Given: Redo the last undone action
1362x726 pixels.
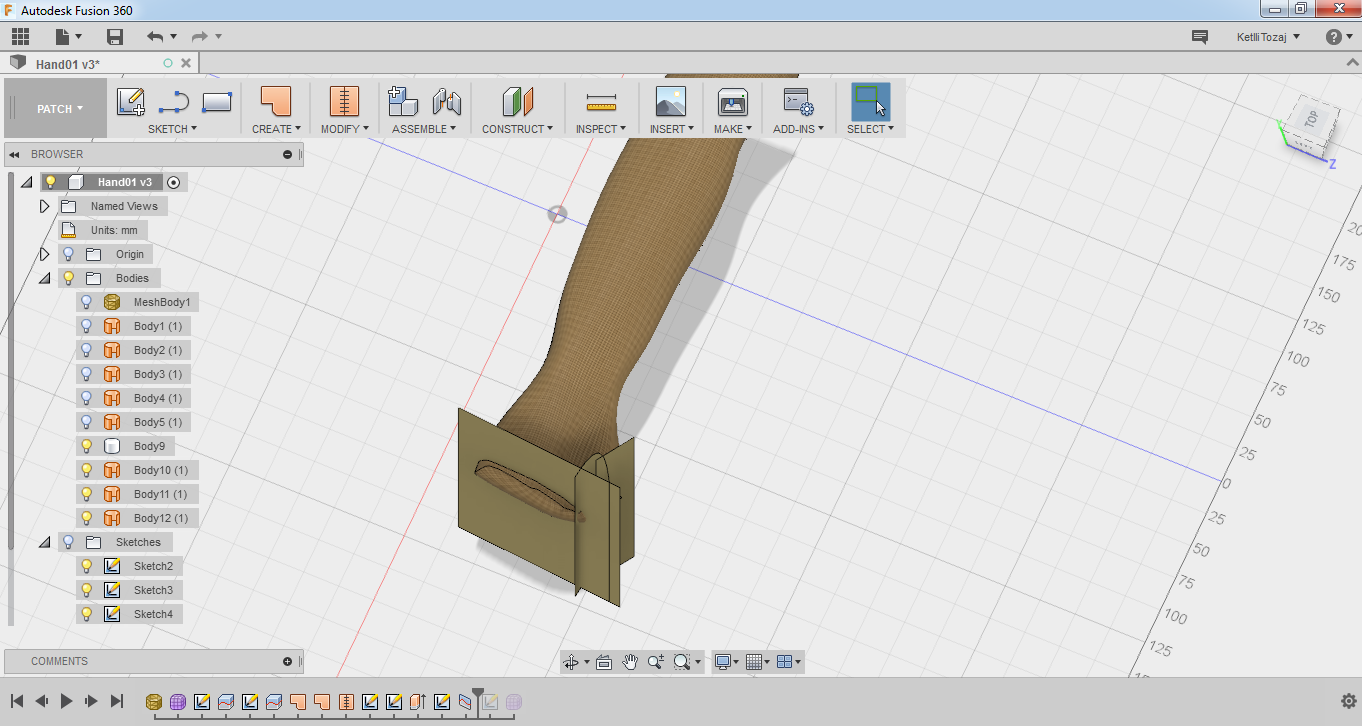Looking at the screenshot, I should (x=199, y=37).
